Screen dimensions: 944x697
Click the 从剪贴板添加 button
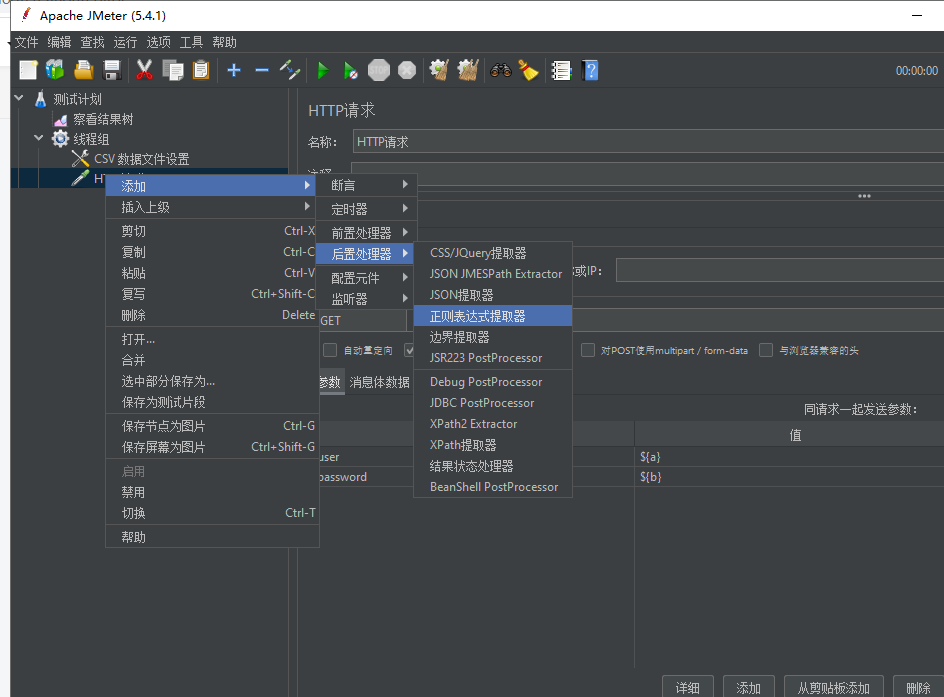pos(834,687)
